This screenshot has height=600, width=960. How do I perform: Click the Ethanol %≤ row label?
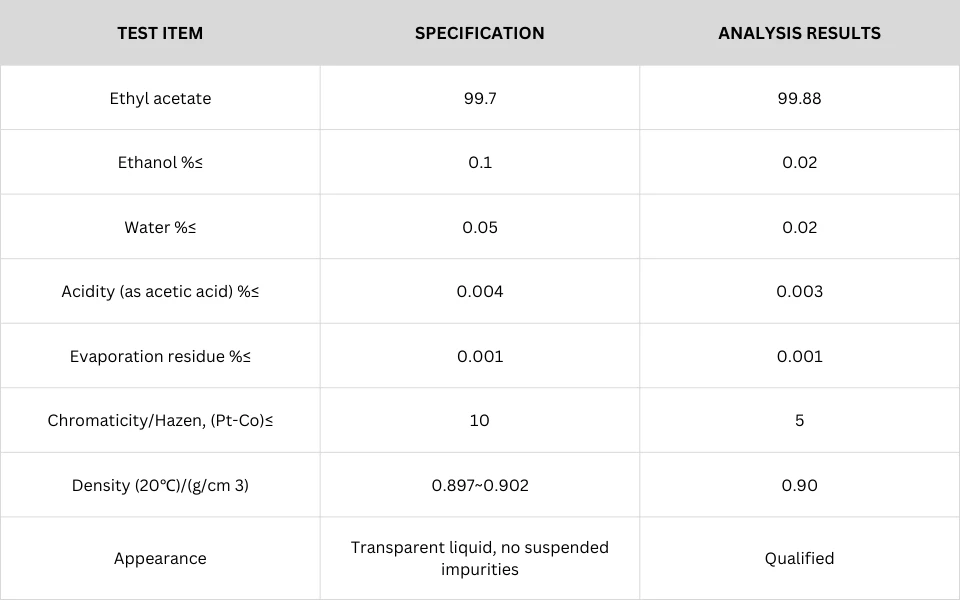tap(160, 162)
